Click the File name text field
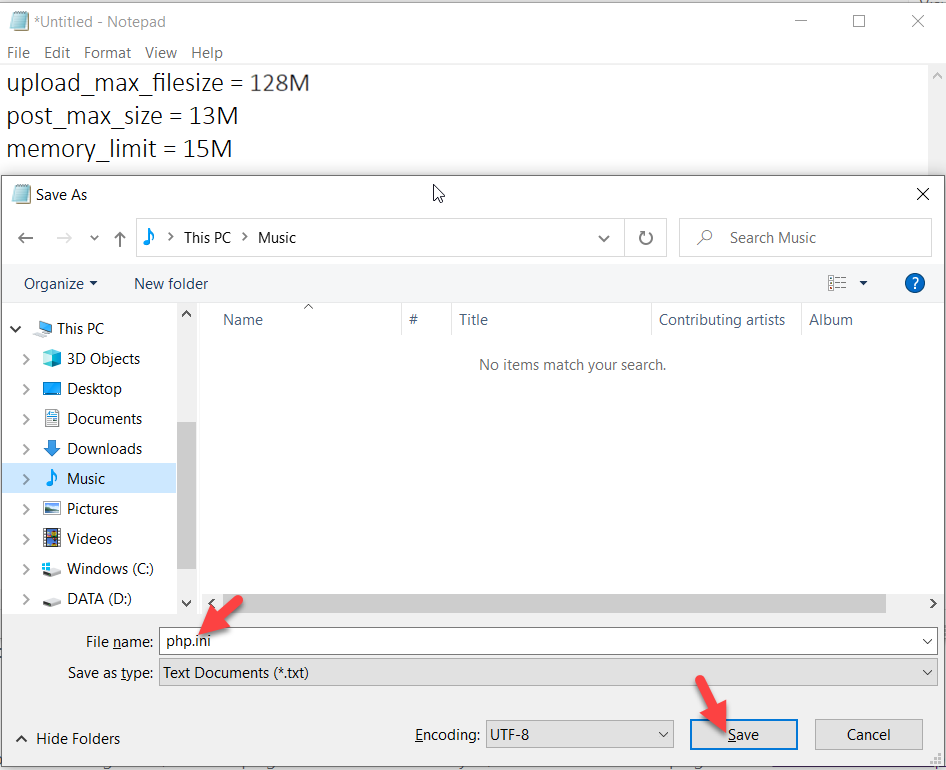The image size is (946, 770). [537, 641]
